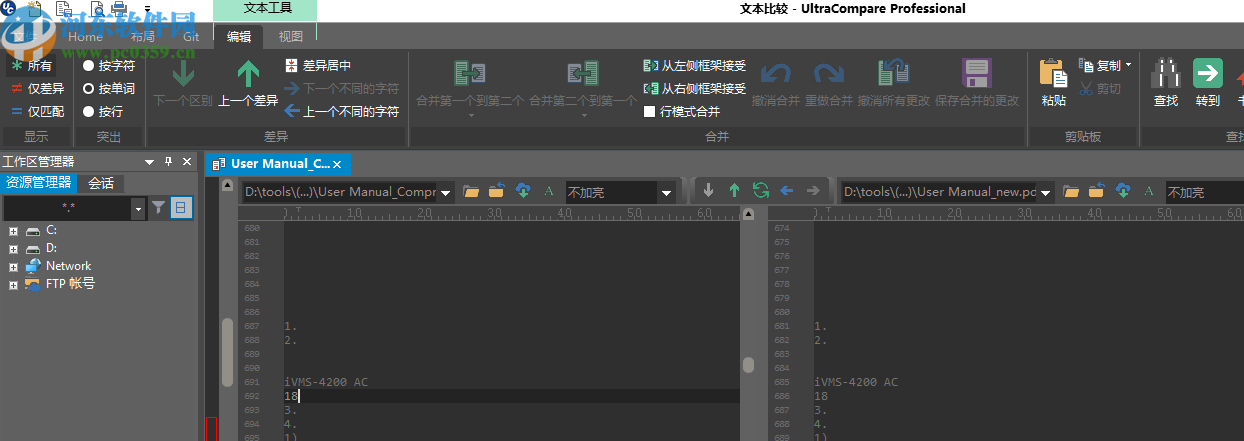Open file folder icon in left pane toolbar
This screenshot has height=441, width=1244.
(x=471, y=191)
